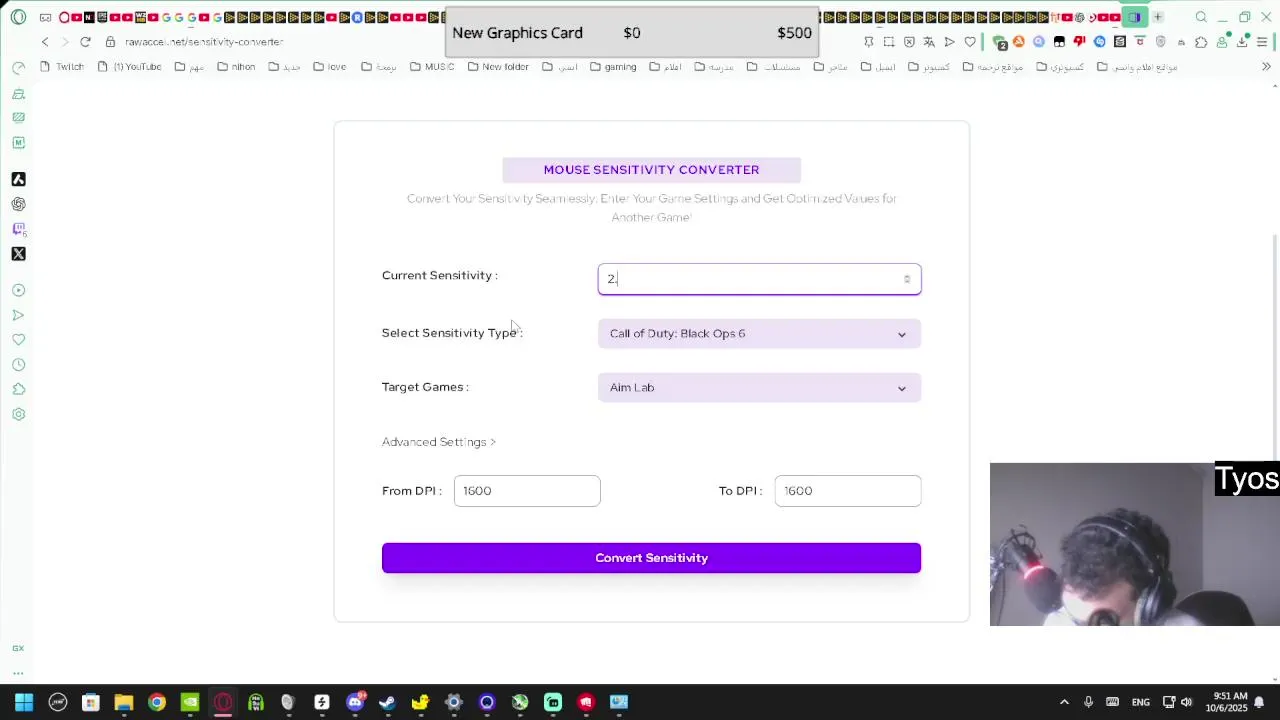This screenshot has height=720, width=1280.
Task: Open the MUSIC bookmarks folder
Action: tap(431, 67)
